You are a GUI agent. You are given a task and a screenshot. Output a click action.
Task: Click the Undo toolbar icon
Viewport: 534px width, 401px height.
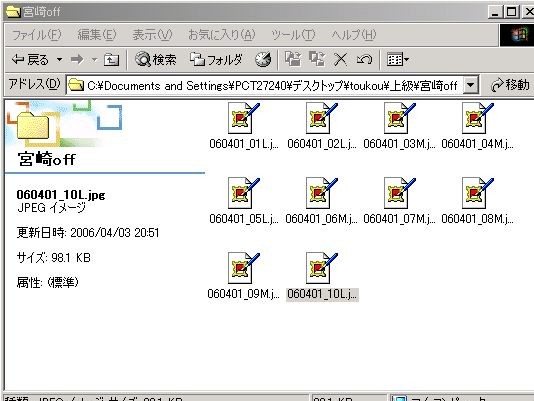364,60
